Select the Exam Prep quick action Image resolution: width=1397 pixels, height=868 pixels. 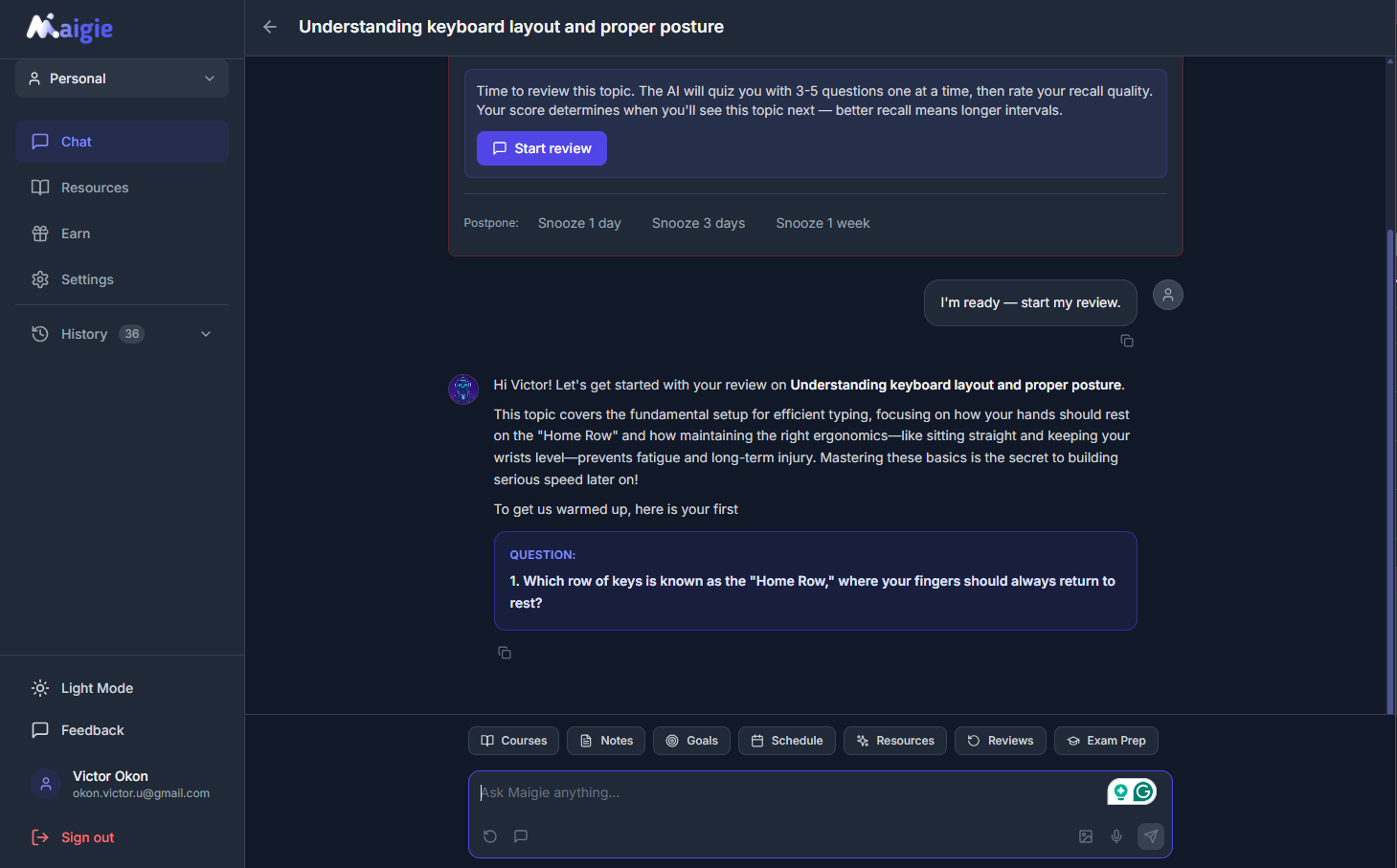tap(1106, 741)
